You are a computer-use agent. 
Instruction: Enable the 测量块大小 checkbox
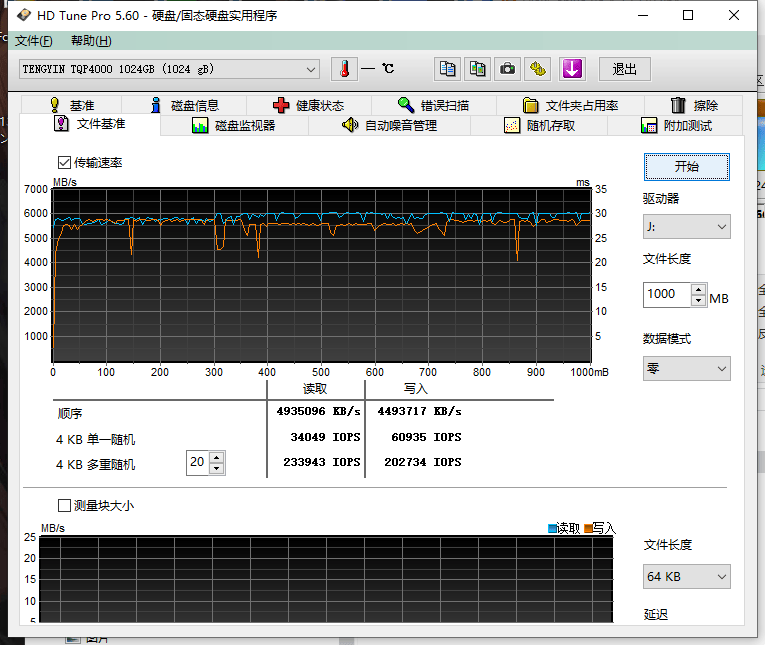click(64, 505)
